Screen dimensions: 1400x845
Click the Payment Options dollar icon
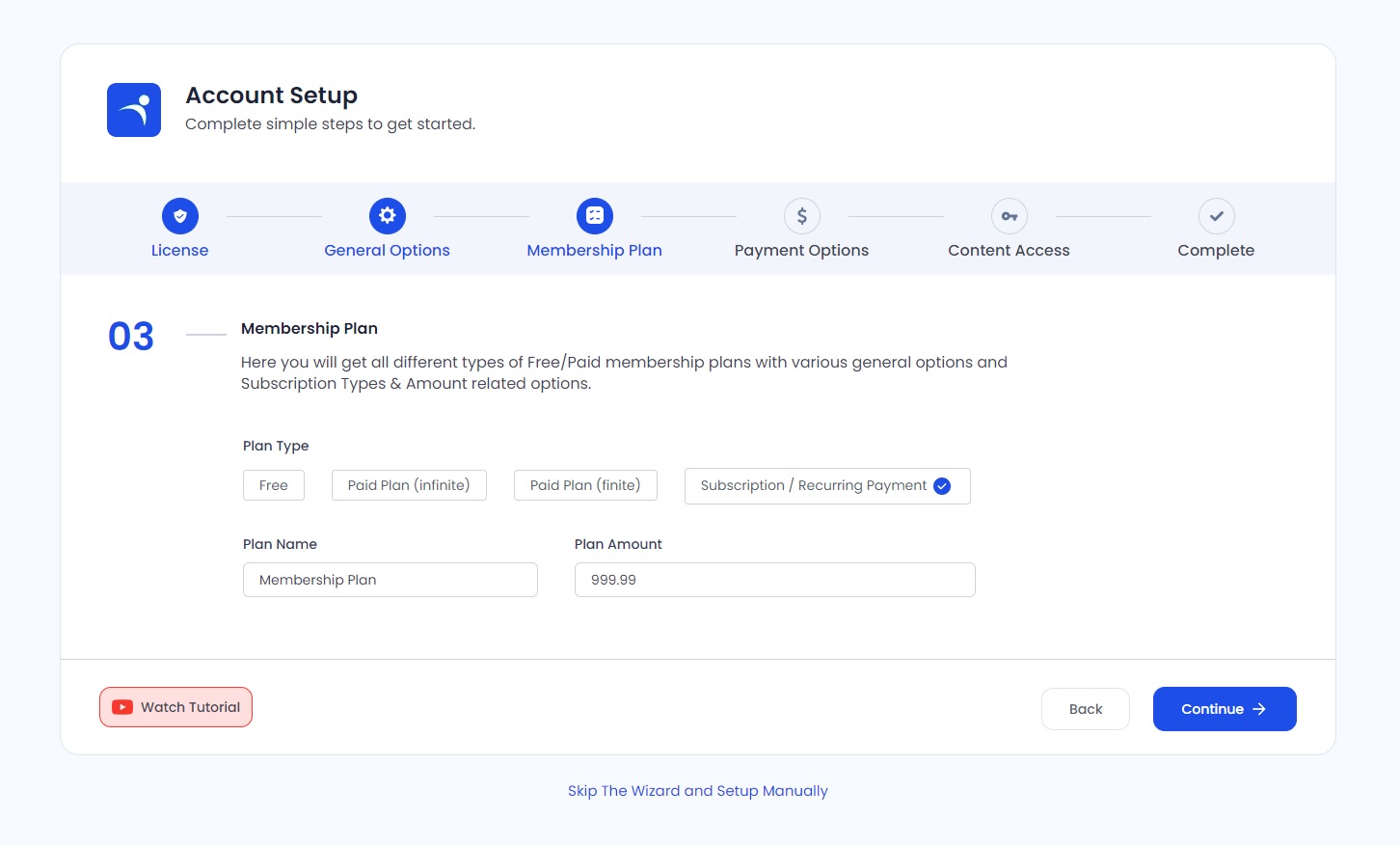802,216
